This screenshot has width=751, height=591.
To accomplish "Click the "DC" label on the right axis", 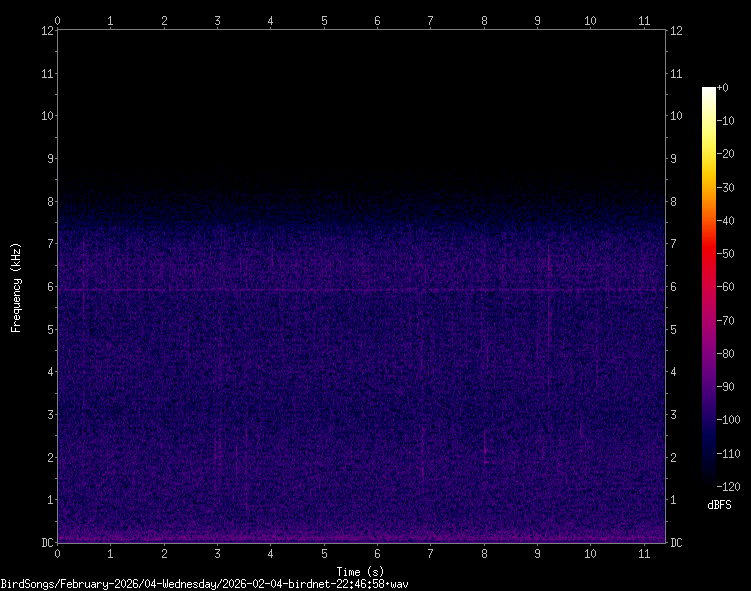I will [677, 543].
